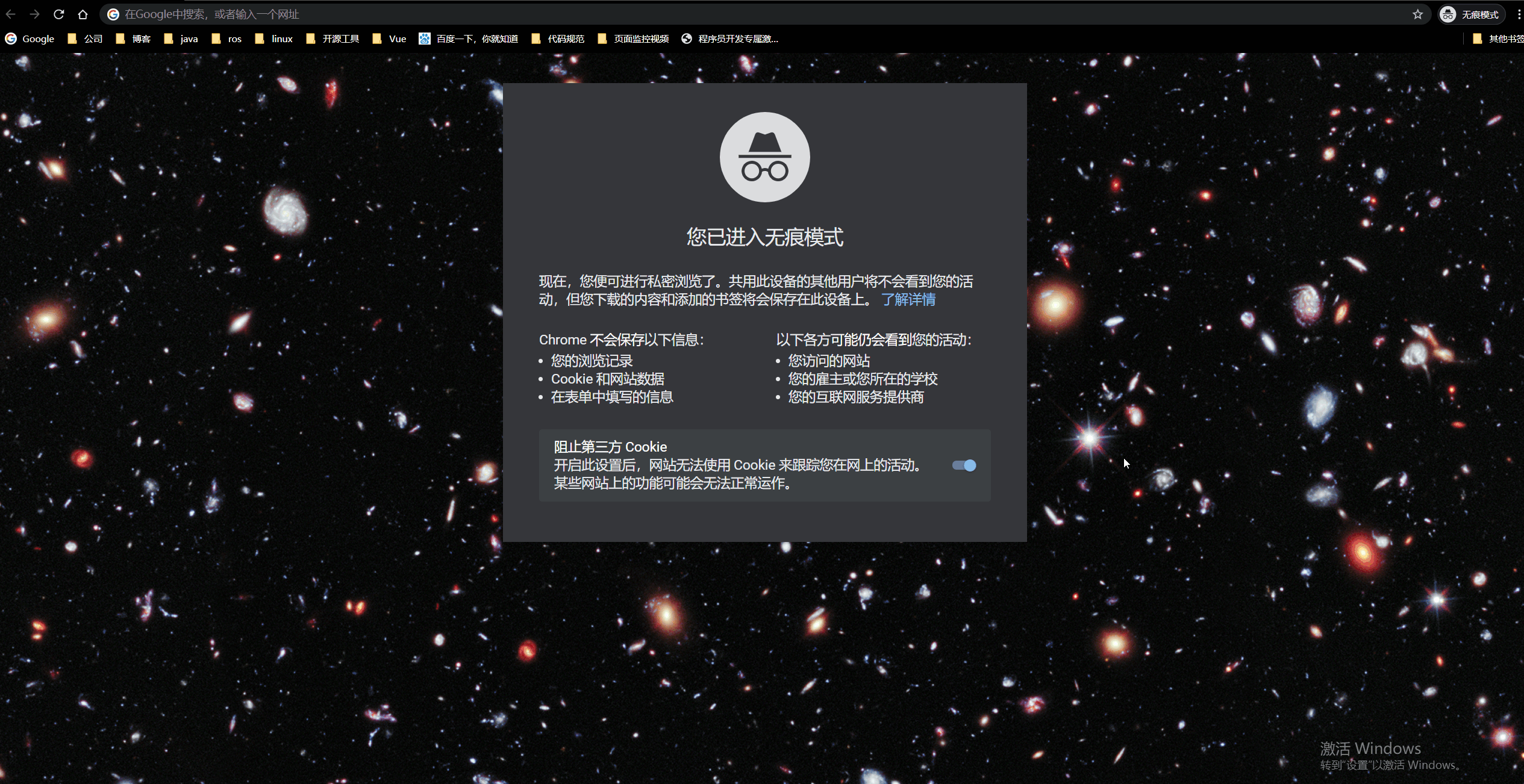
Task: Open the Vue bookmarks folder
Action: [390, 39]
